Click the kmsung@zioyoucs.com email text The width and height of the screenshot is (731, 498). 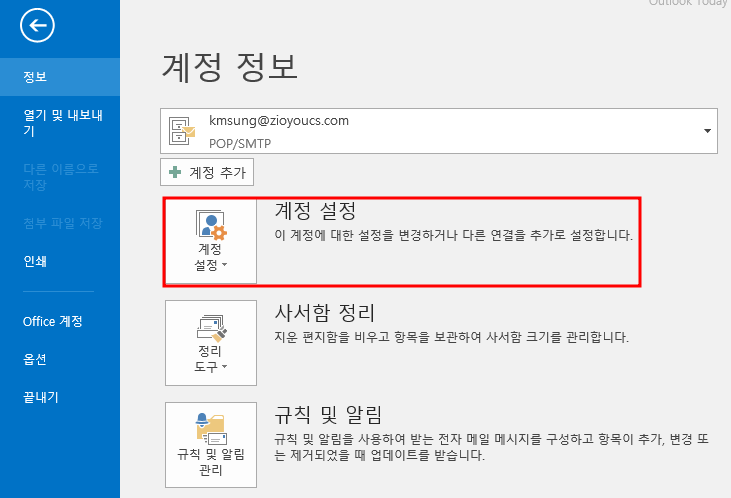click(279, 121)
